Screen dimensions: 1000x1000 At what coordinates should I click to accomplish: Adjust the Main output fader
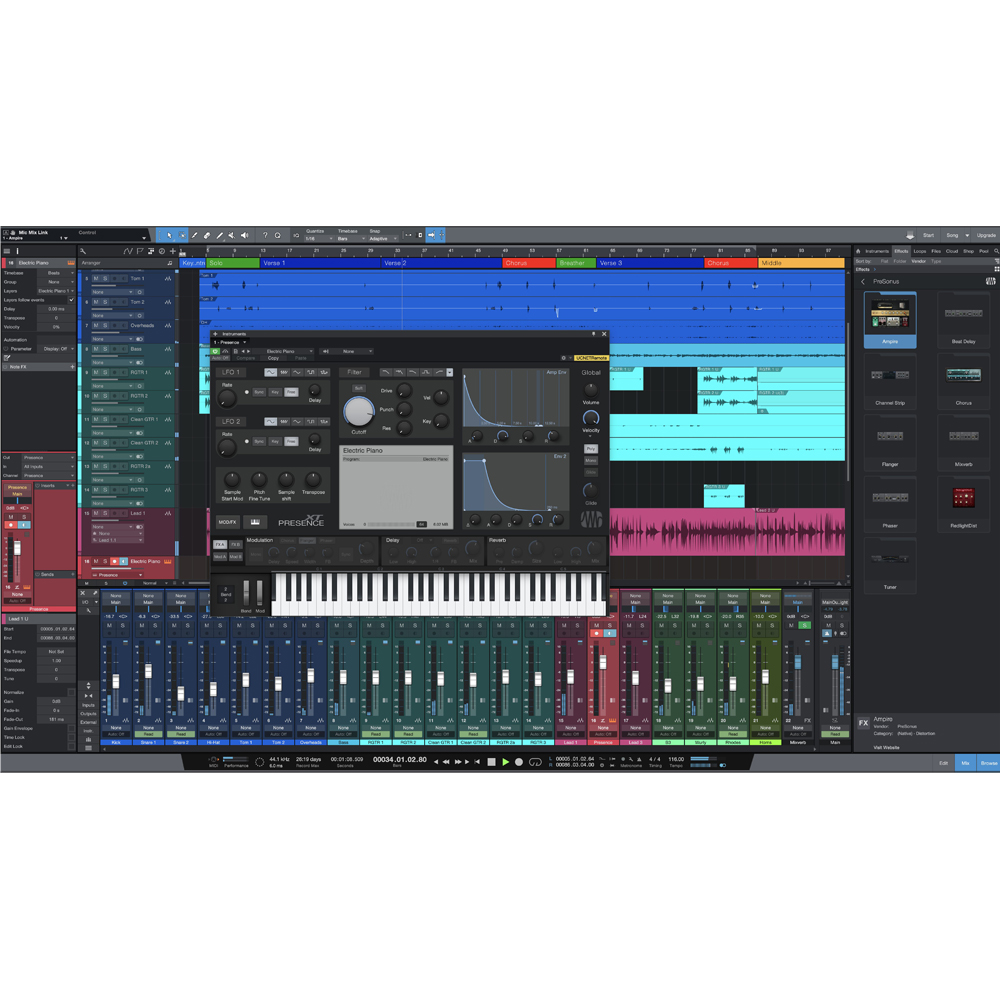[835, 663]
